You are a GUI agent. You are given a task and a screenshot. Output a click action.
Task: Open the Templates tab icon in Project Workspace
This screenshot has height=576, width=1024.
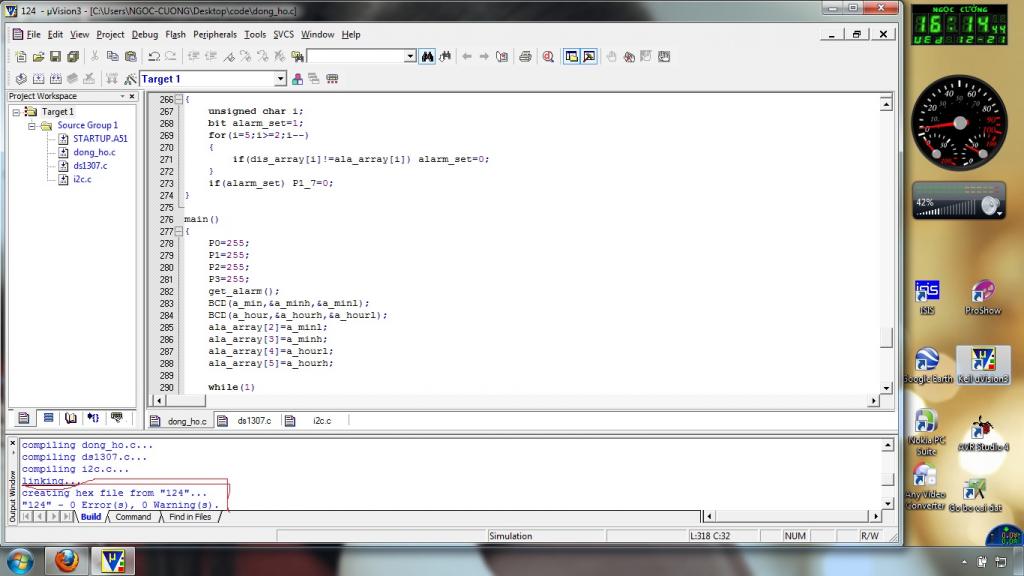pyautogui.click(x=117, y=418)
